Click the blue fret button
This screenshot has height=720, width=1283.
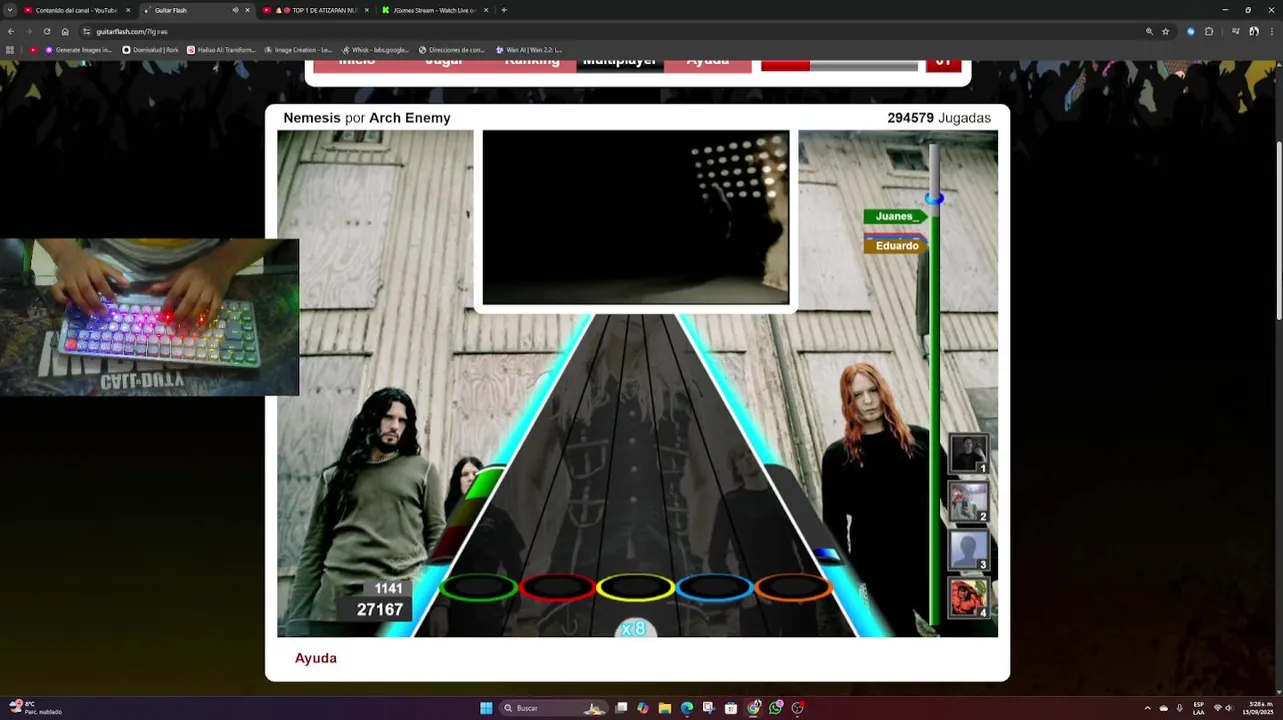point(714,588)
